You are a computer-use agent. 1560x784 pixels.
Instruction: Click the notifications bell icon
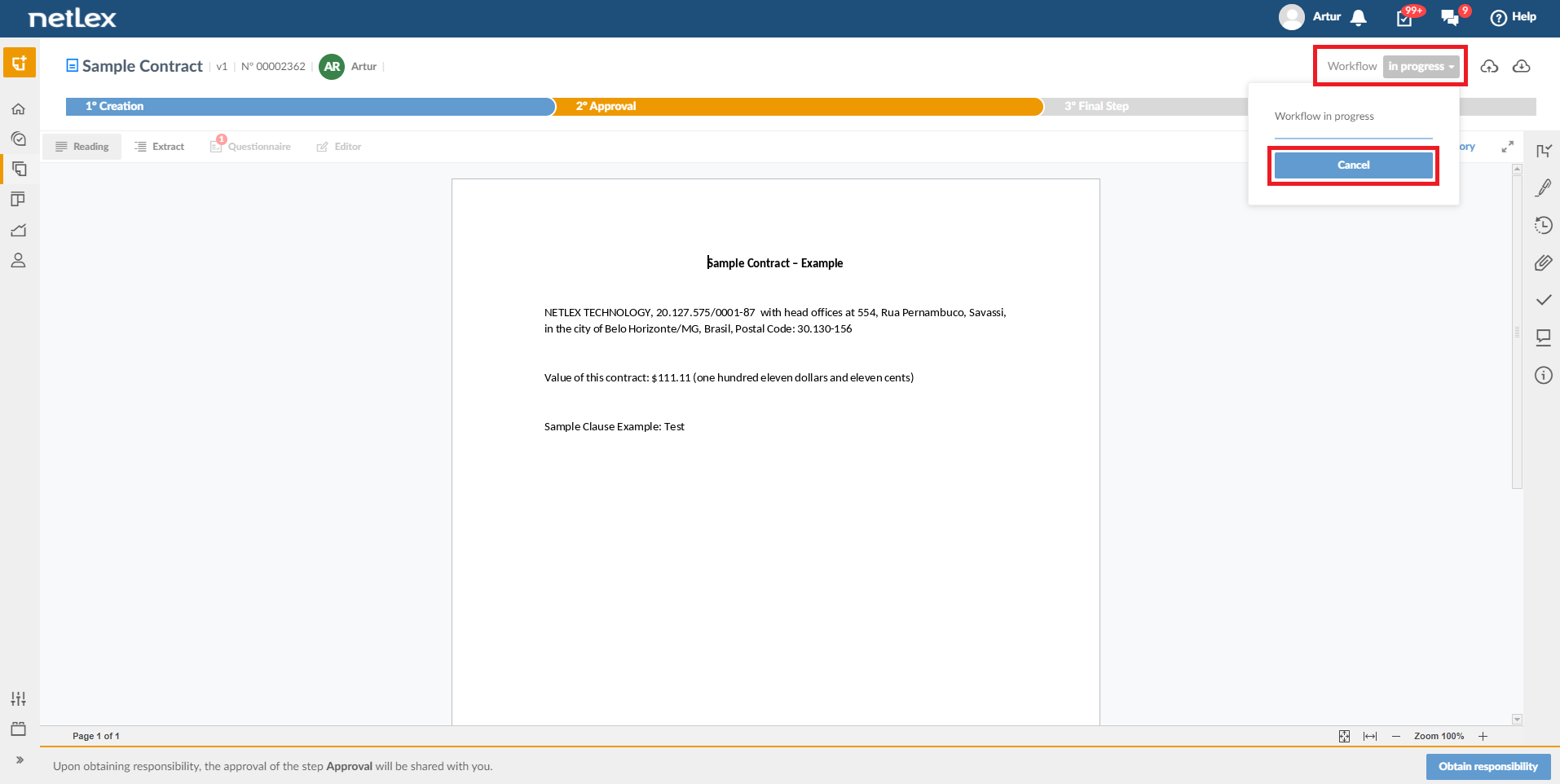pyautogui.click(x=1359, y=17)
